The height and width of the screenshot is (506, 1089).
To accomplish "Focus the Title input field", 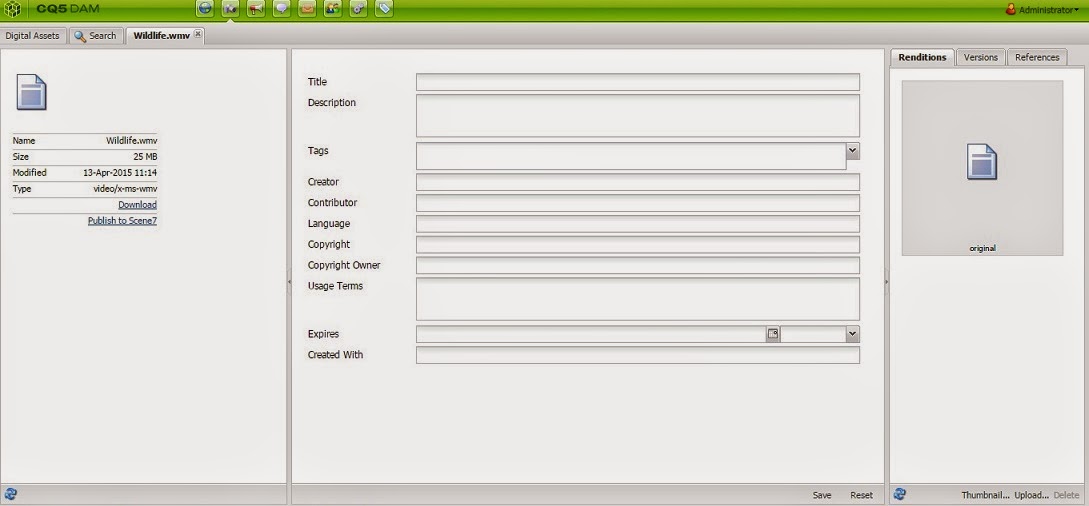I will pos(638,82).
